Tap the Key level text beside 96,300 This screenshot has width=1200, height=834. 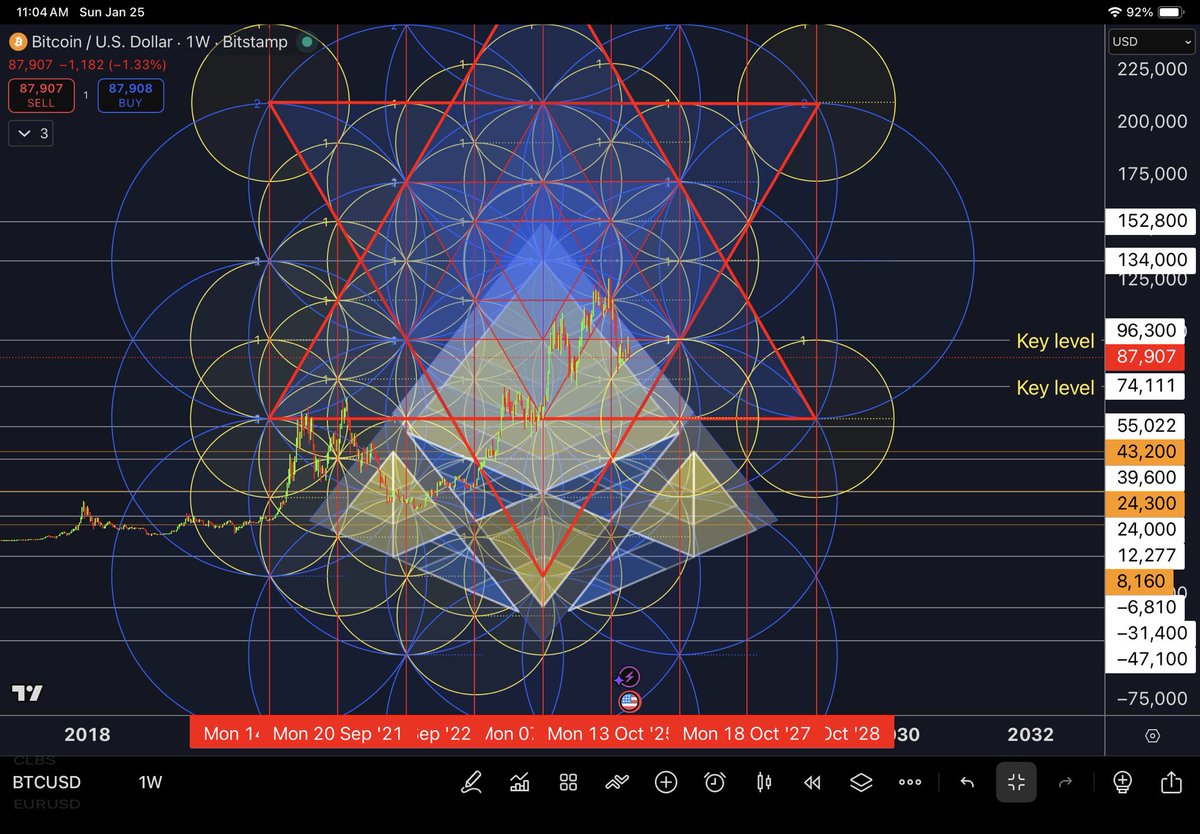(x=1055, y=341)
